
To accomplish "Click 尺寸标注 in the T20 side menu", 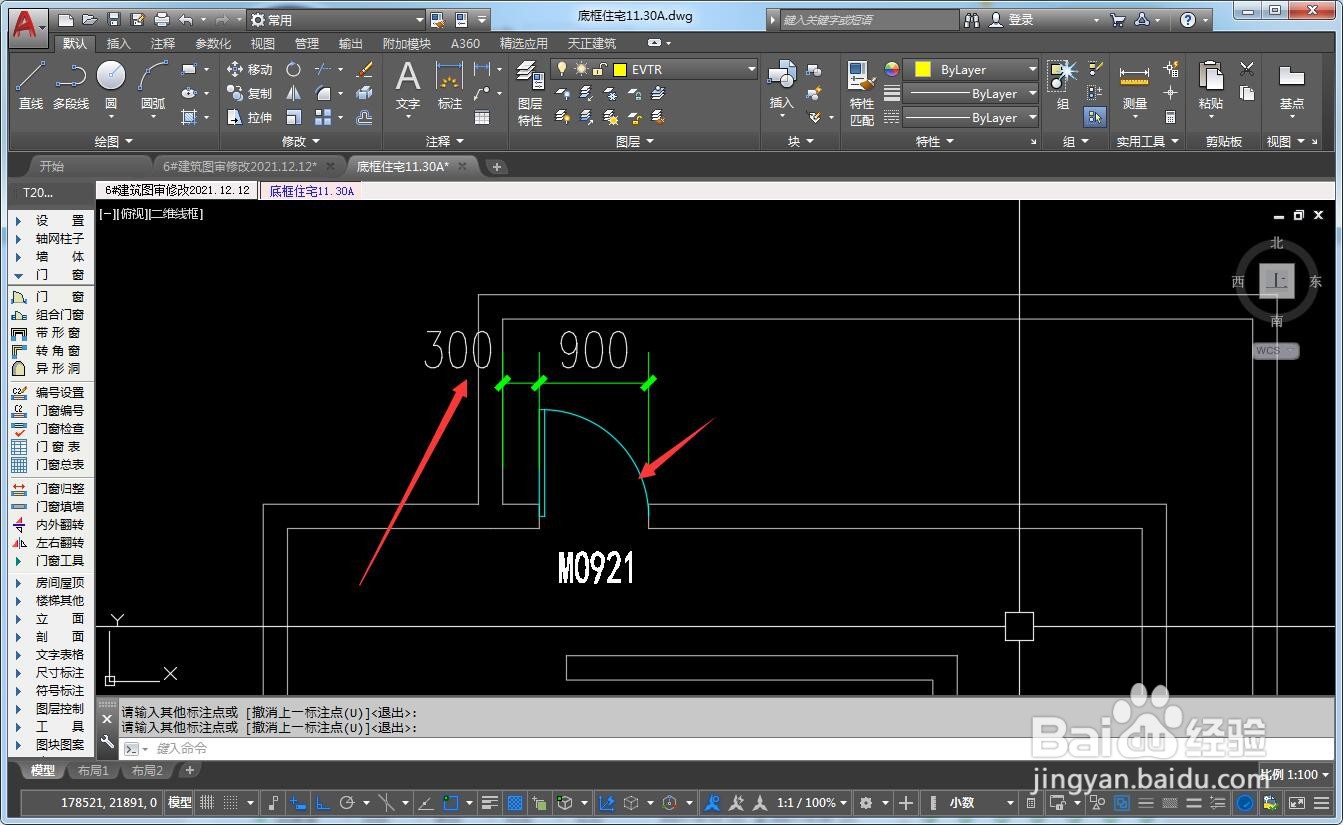I will pos(59,672).
